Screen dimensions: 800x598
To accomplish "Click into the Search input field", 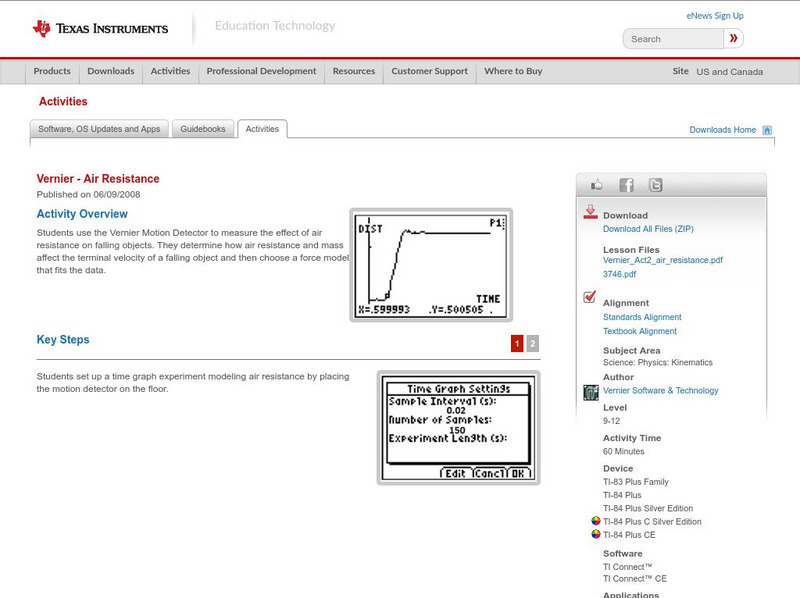I will pos(672,39).
